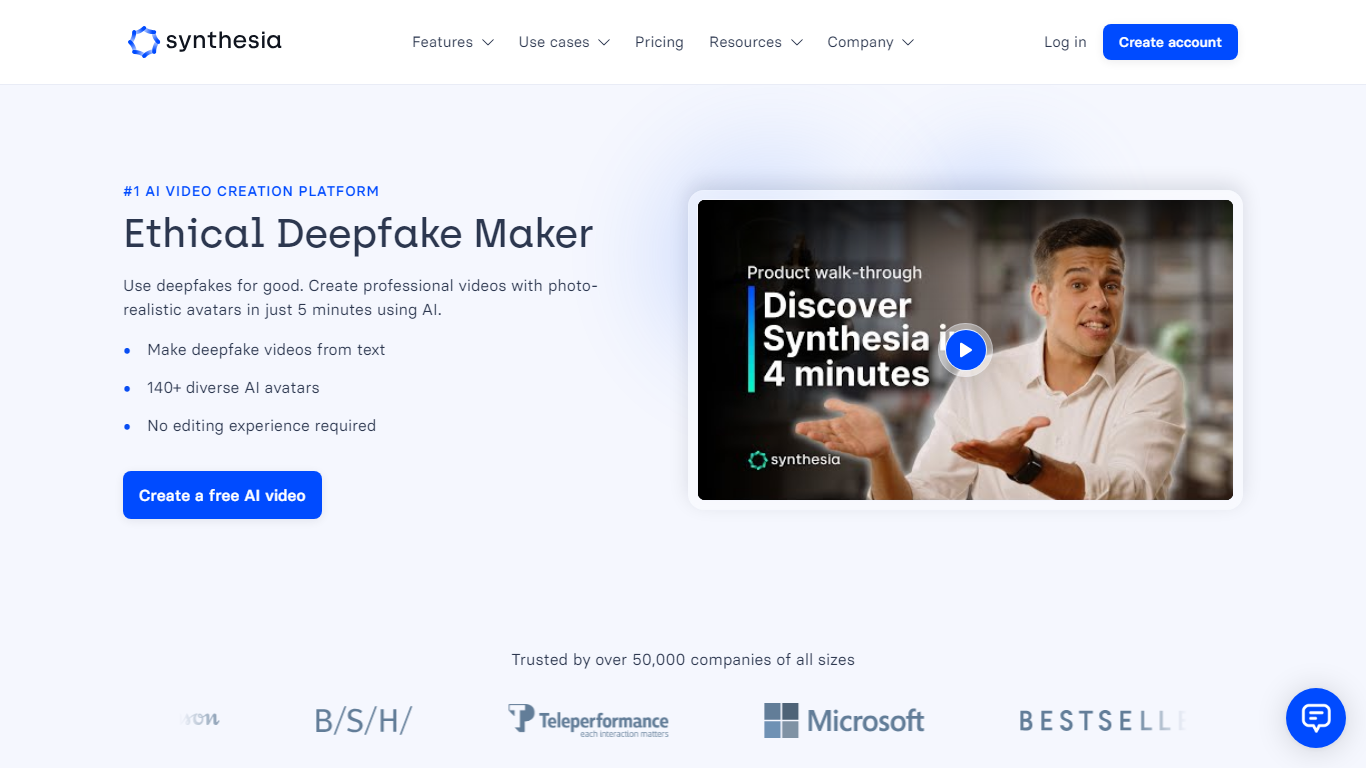Viewport: 1366px width, 768px height.
Task: Click '140+ diverse AI avatars' bullet
Action: tap(233, 388)
